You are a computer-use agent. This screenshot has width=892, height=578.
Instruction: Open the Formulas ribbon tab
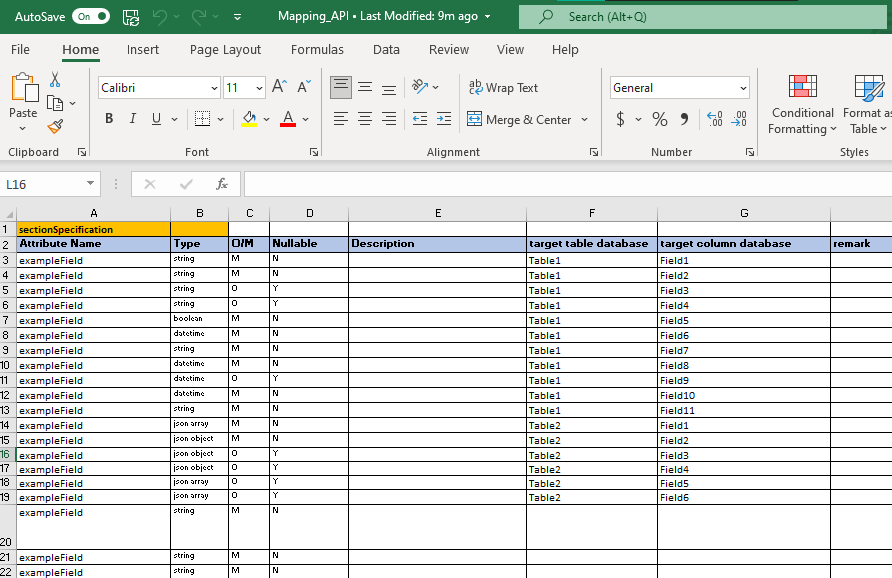tap(317, 50)
